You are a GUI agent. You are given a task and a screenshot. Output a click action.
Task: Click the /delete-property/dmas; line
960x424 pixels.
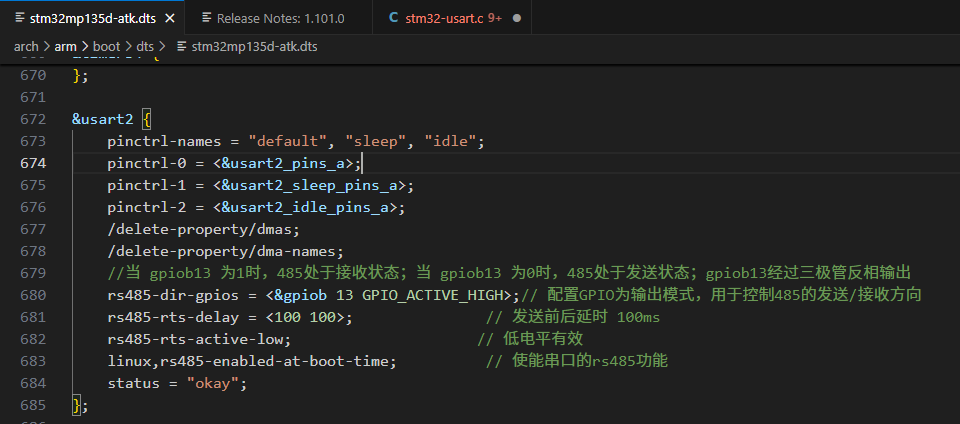[x=204, y=229]
